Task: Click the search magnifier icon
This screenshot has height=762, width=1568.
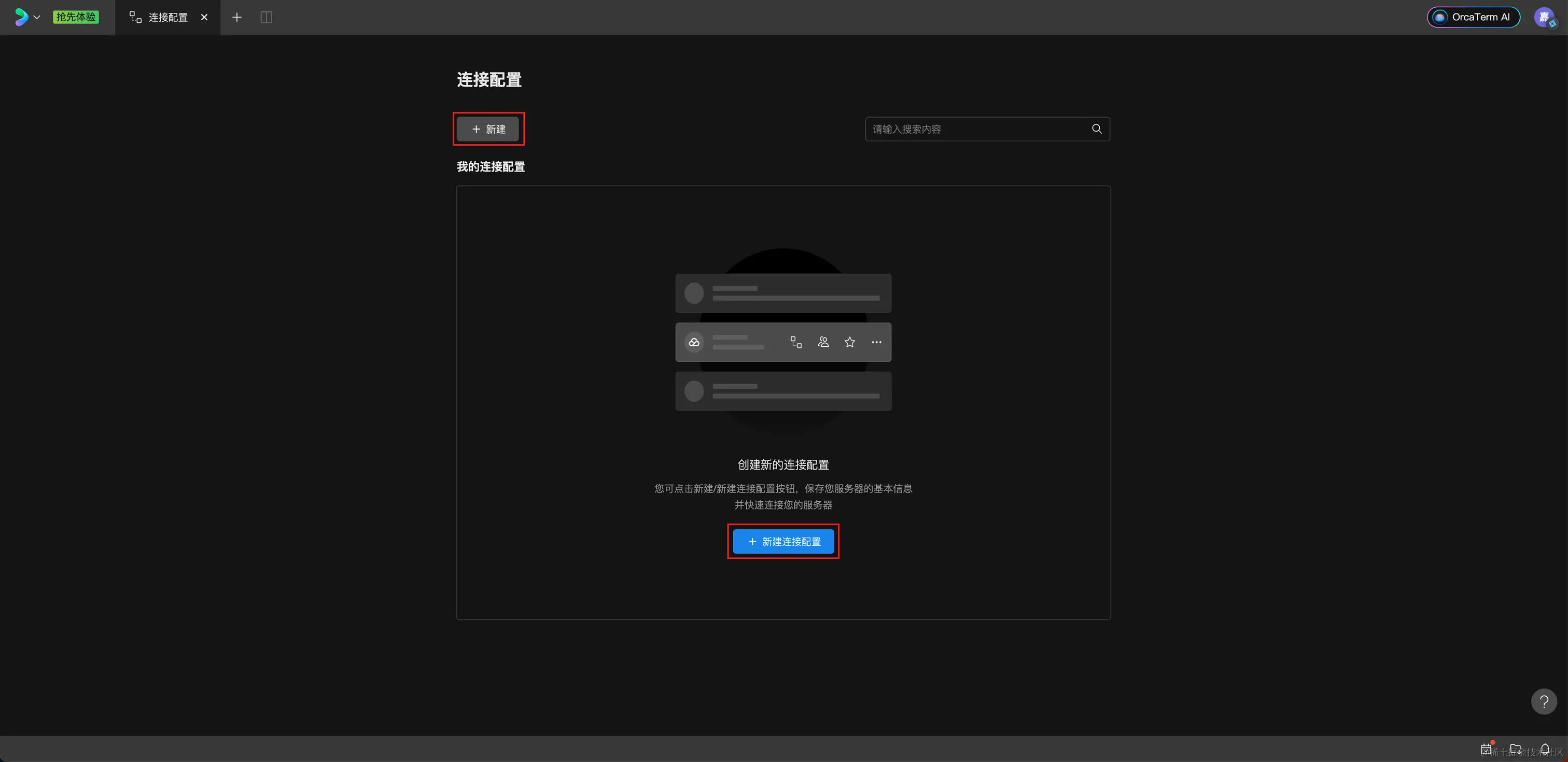Action: 1096,129
